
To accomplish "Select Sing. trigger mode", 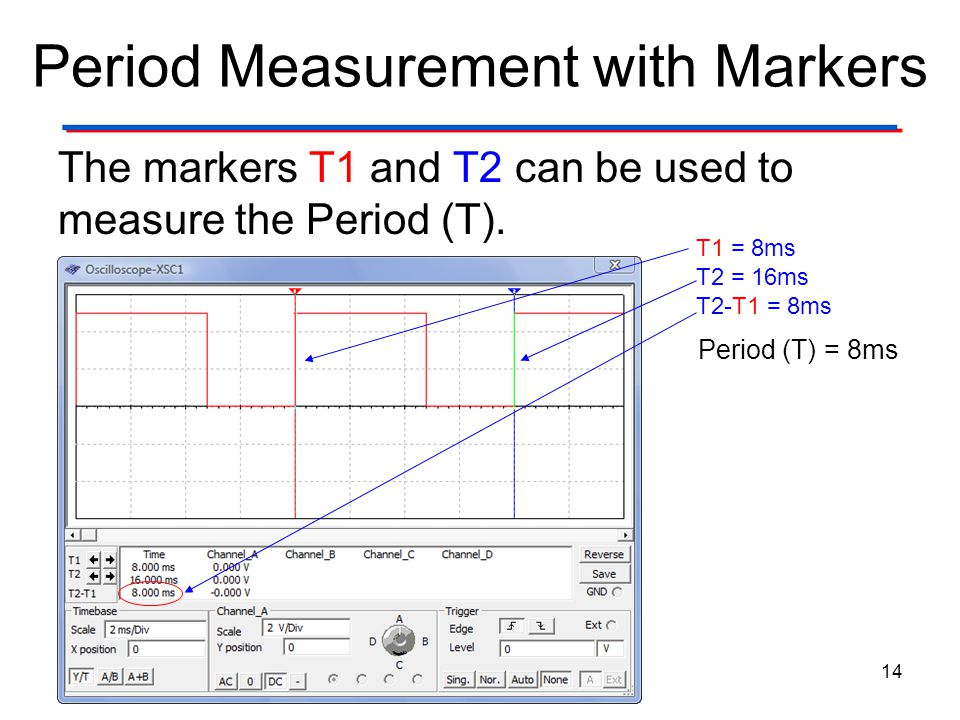I will click(457, 680).
